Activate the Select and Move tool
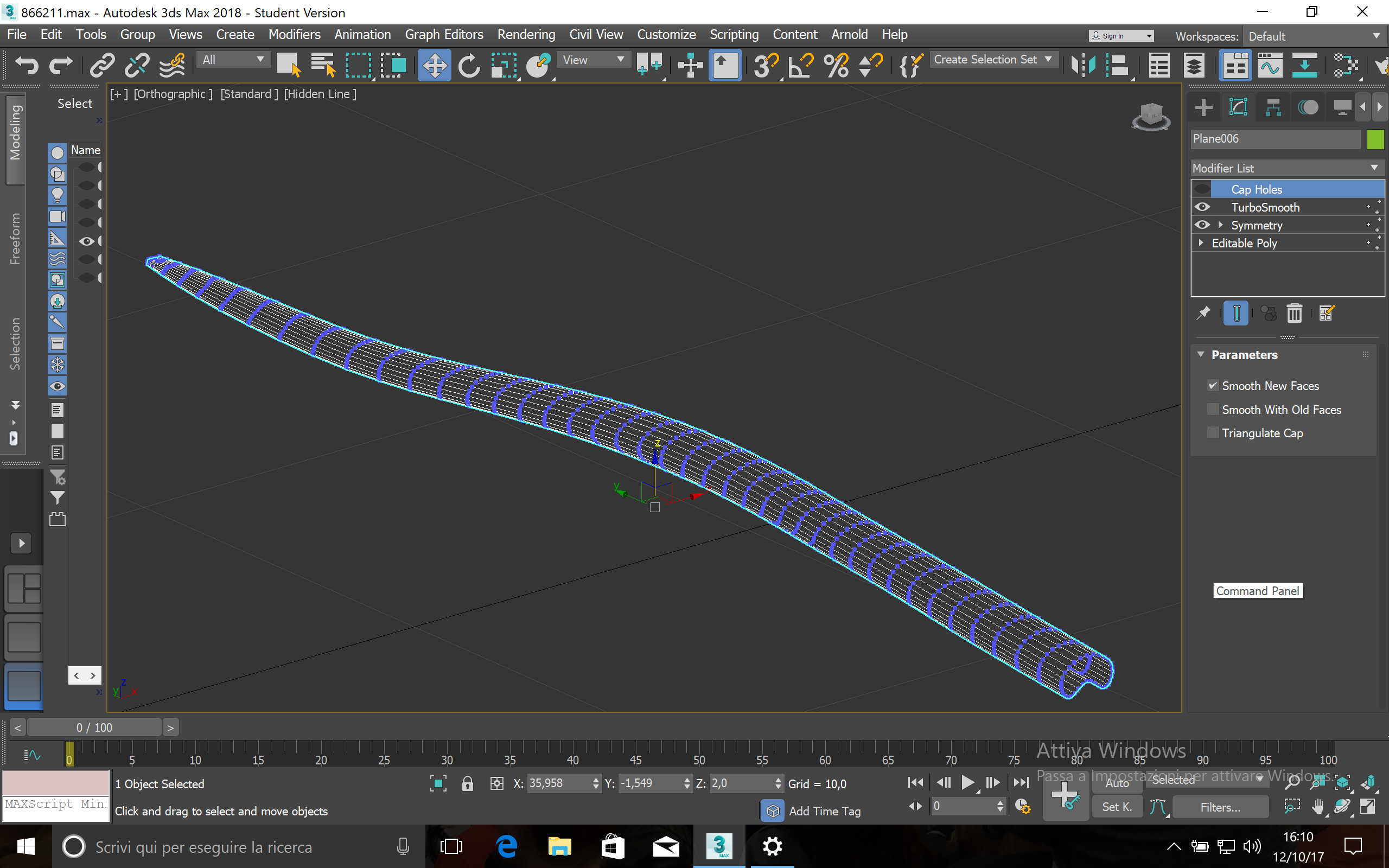Screen dimensions: 1389x868 434,65
